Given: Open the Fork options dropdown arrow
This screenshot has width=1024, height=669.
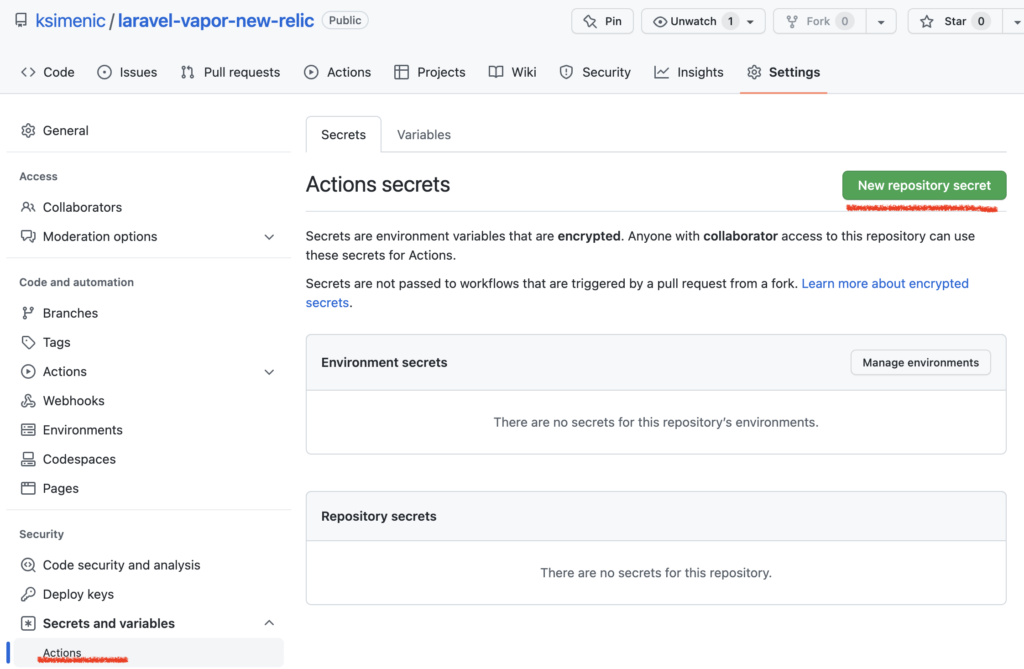Looking at the screenshot, I should click(x=881, y=22).
